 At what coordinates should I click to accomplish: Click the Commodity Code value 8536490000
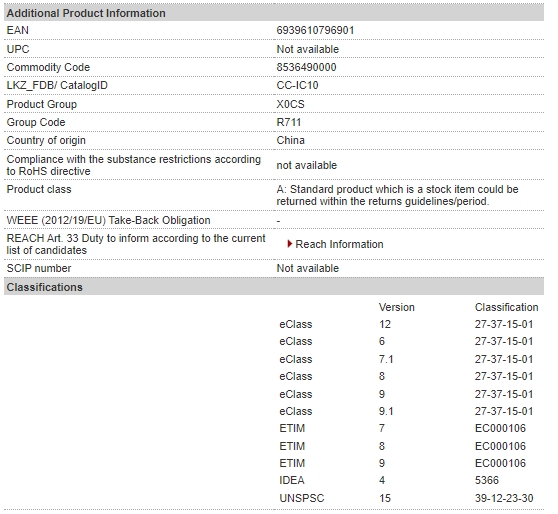coord(306,67)
